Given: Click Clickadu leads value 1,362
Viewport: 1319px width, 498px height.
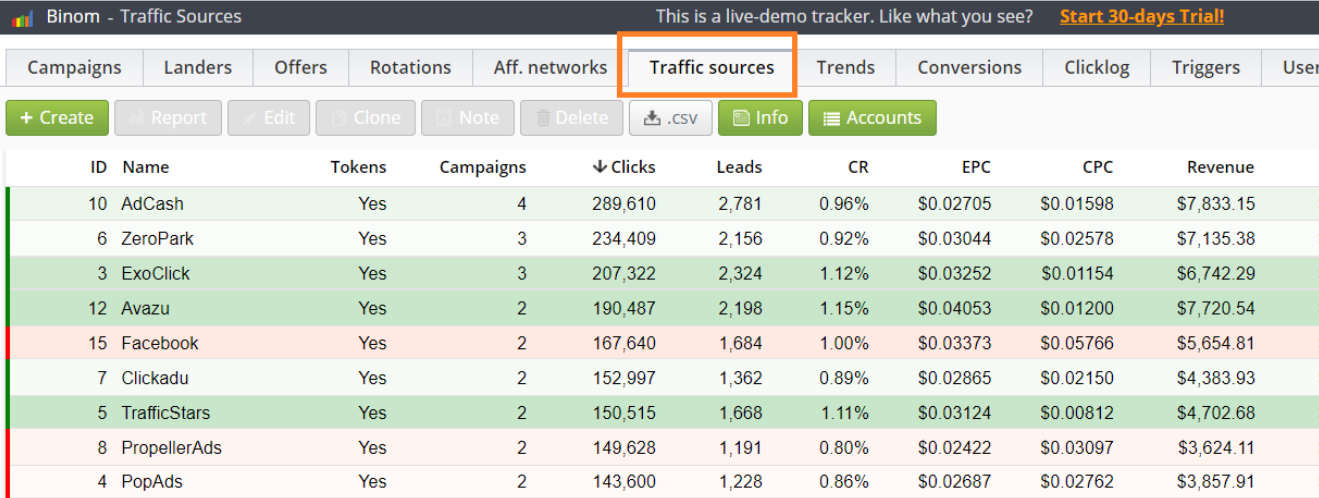Looking at the screenshot, I should point(740,378).
